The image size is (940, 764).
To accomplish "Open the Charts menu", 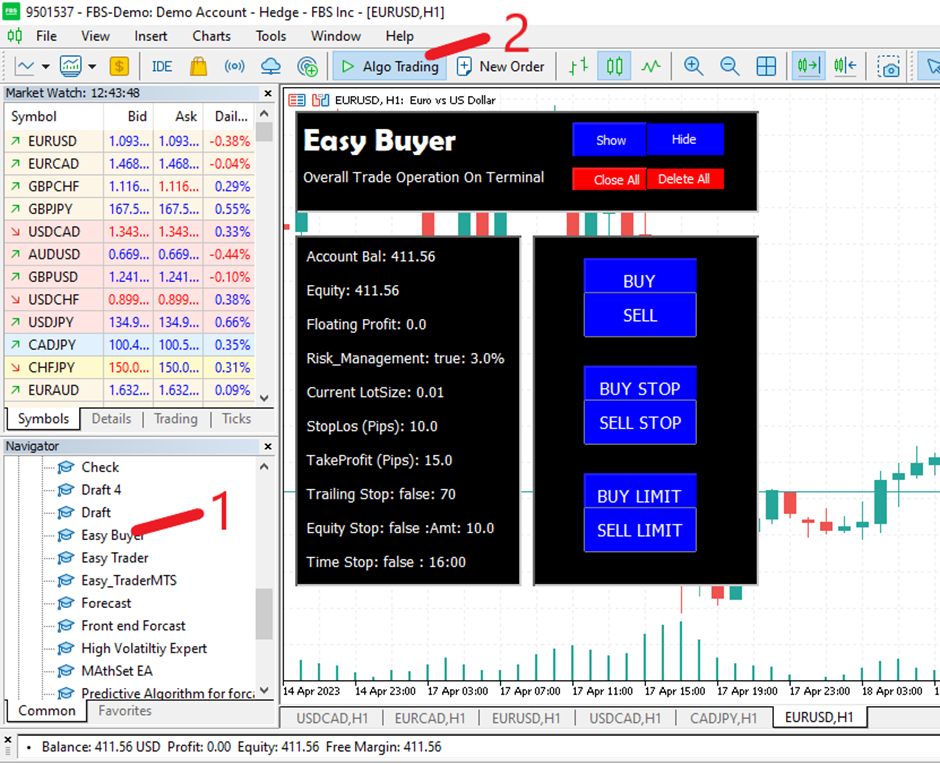I will coord(211,36).
